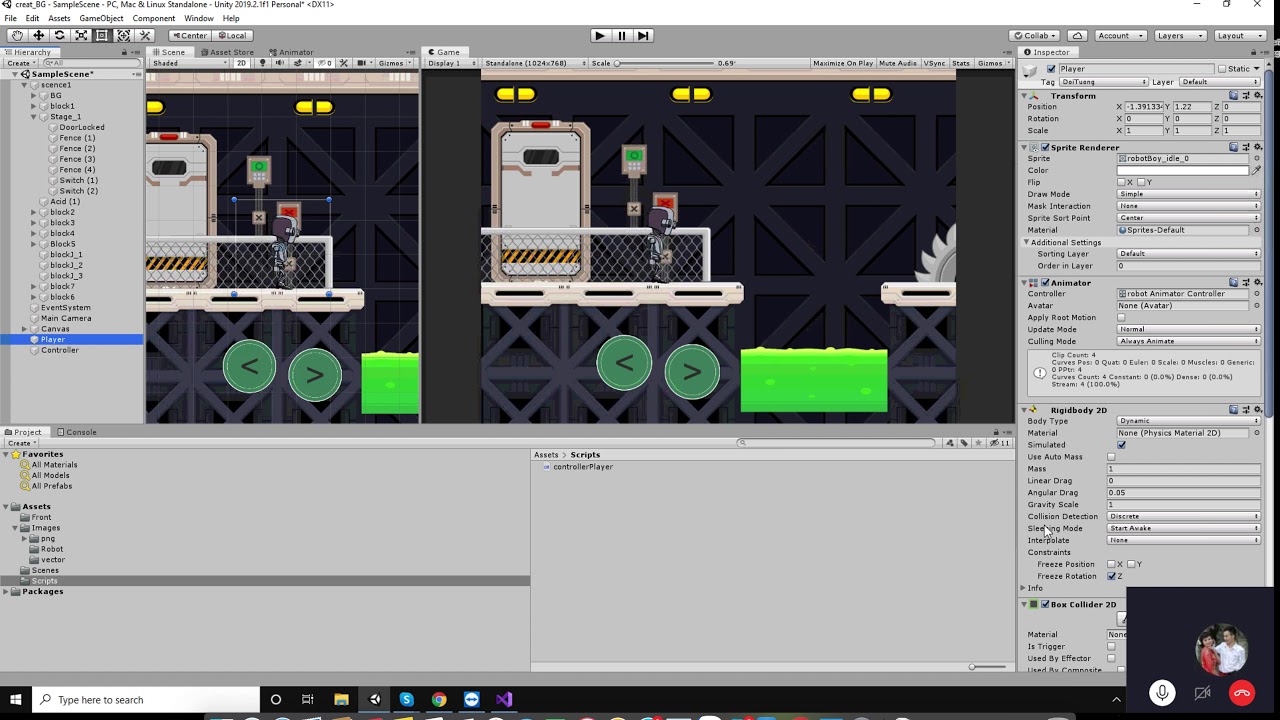Toggle the Player active checkbox
The width and height of the screenshot is (1280, 720).
[x=1051, y=69]
